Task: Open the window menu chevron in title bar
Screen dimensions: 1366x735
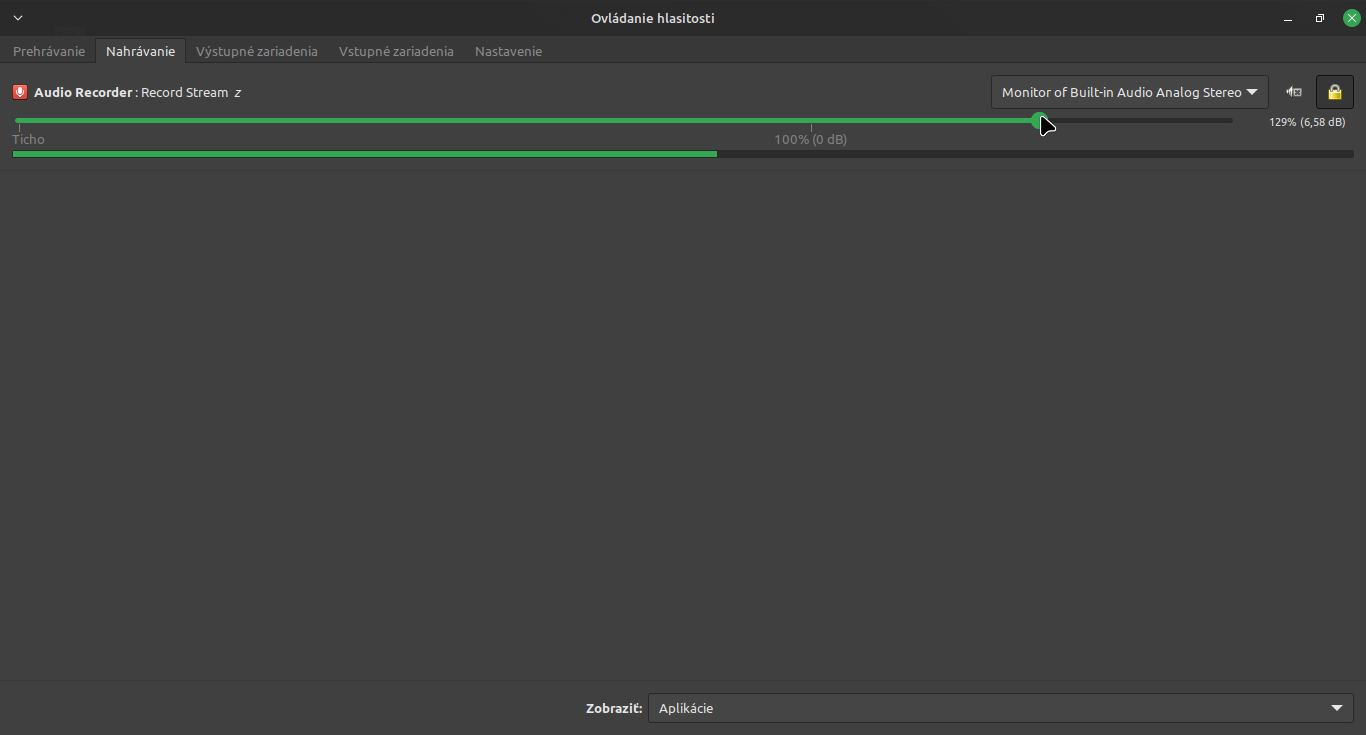Action: pyautogui.click(x=18, y=18)
